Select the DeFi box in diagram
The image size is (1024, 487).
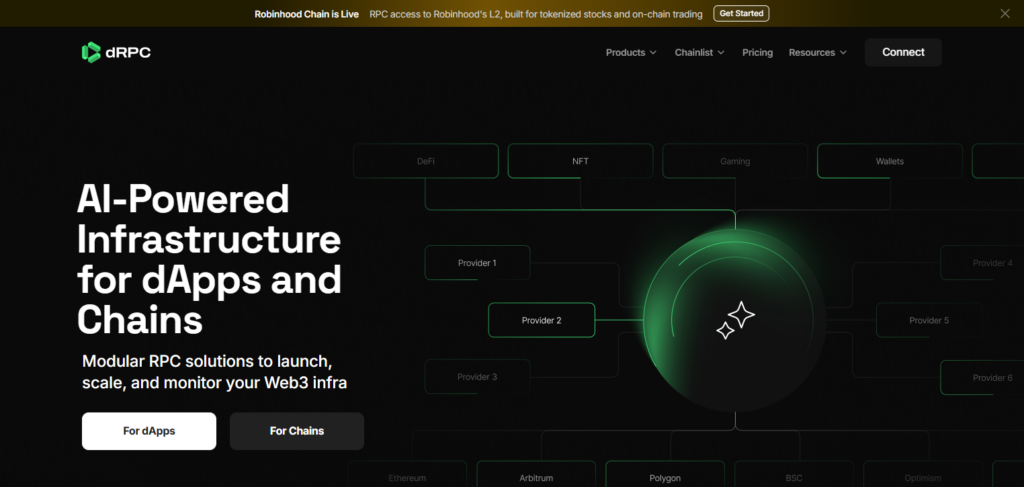(426, 161)
